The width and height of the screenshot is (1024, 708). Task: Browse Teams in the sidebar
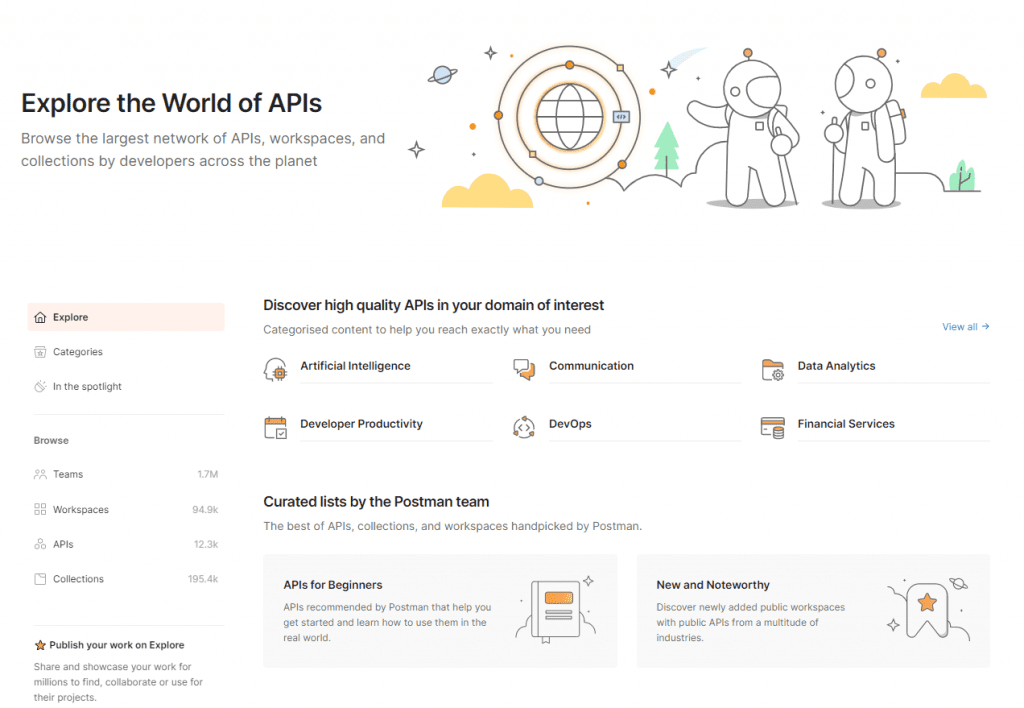pos(126,474)
